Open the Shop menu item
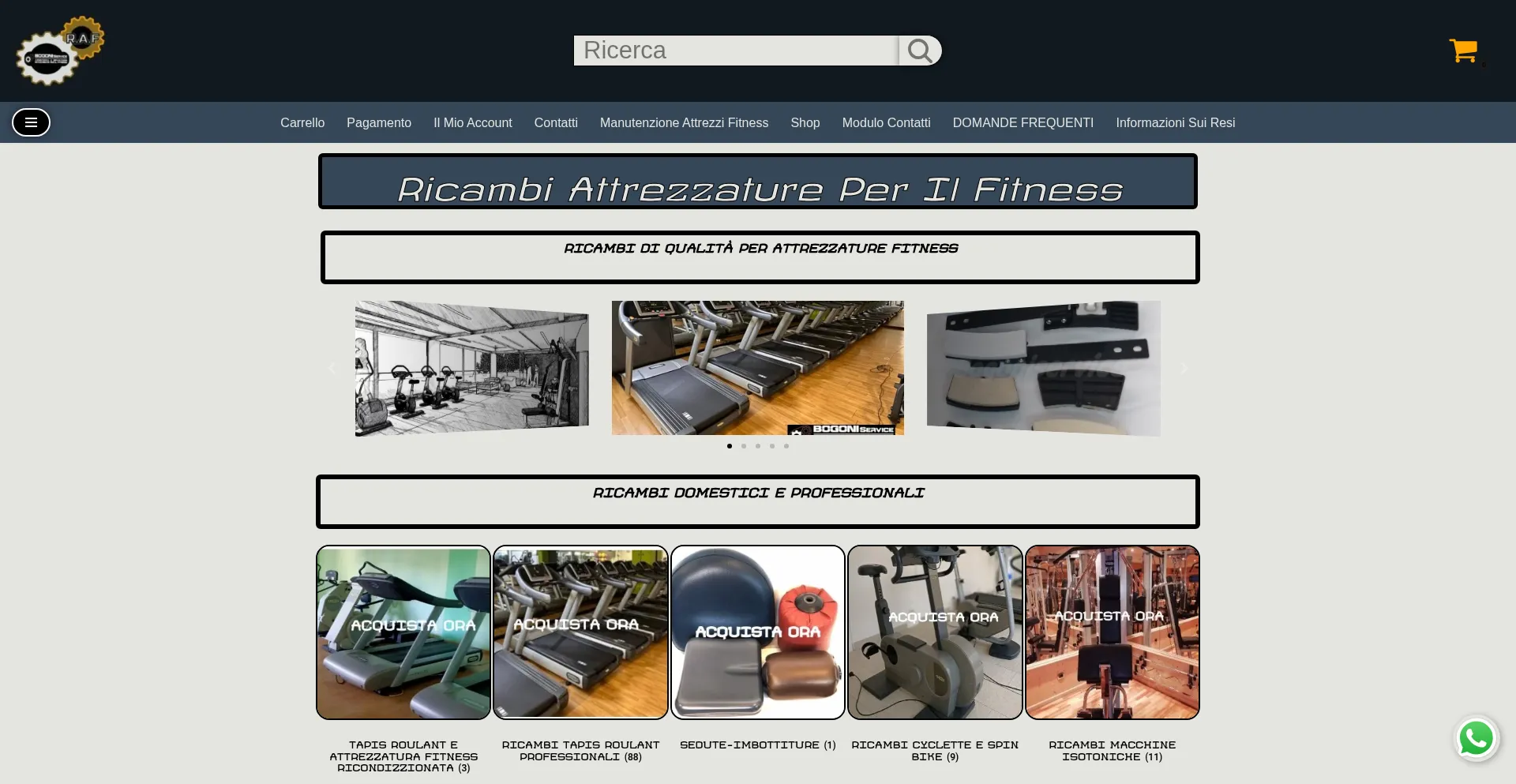This screenshot has height=784, width=1516. (805, 122)
